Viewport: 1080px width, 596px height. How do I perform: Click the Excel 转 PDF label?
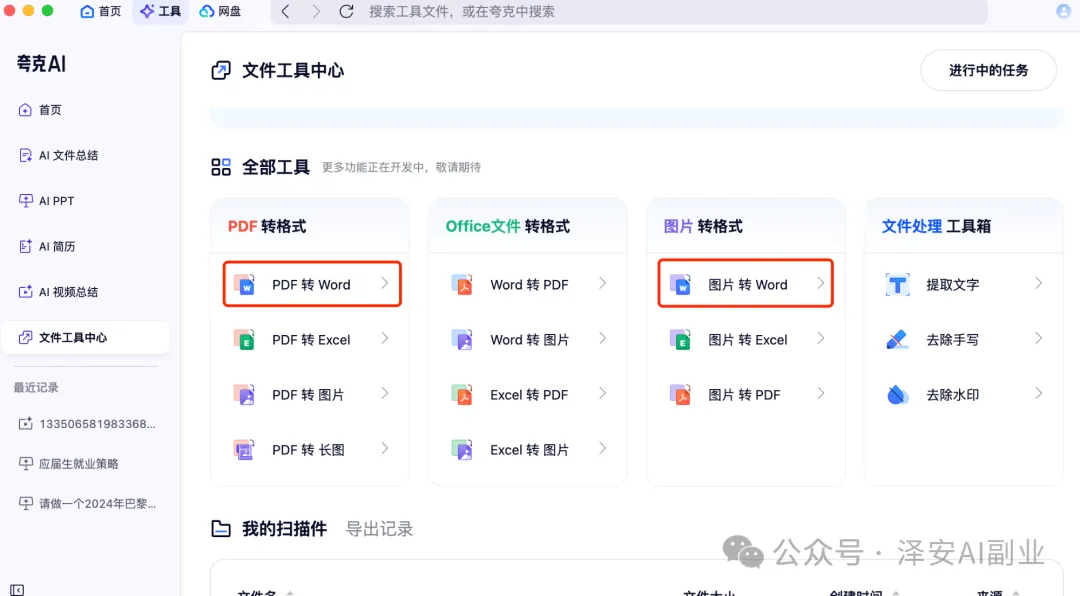coord(529,395)
